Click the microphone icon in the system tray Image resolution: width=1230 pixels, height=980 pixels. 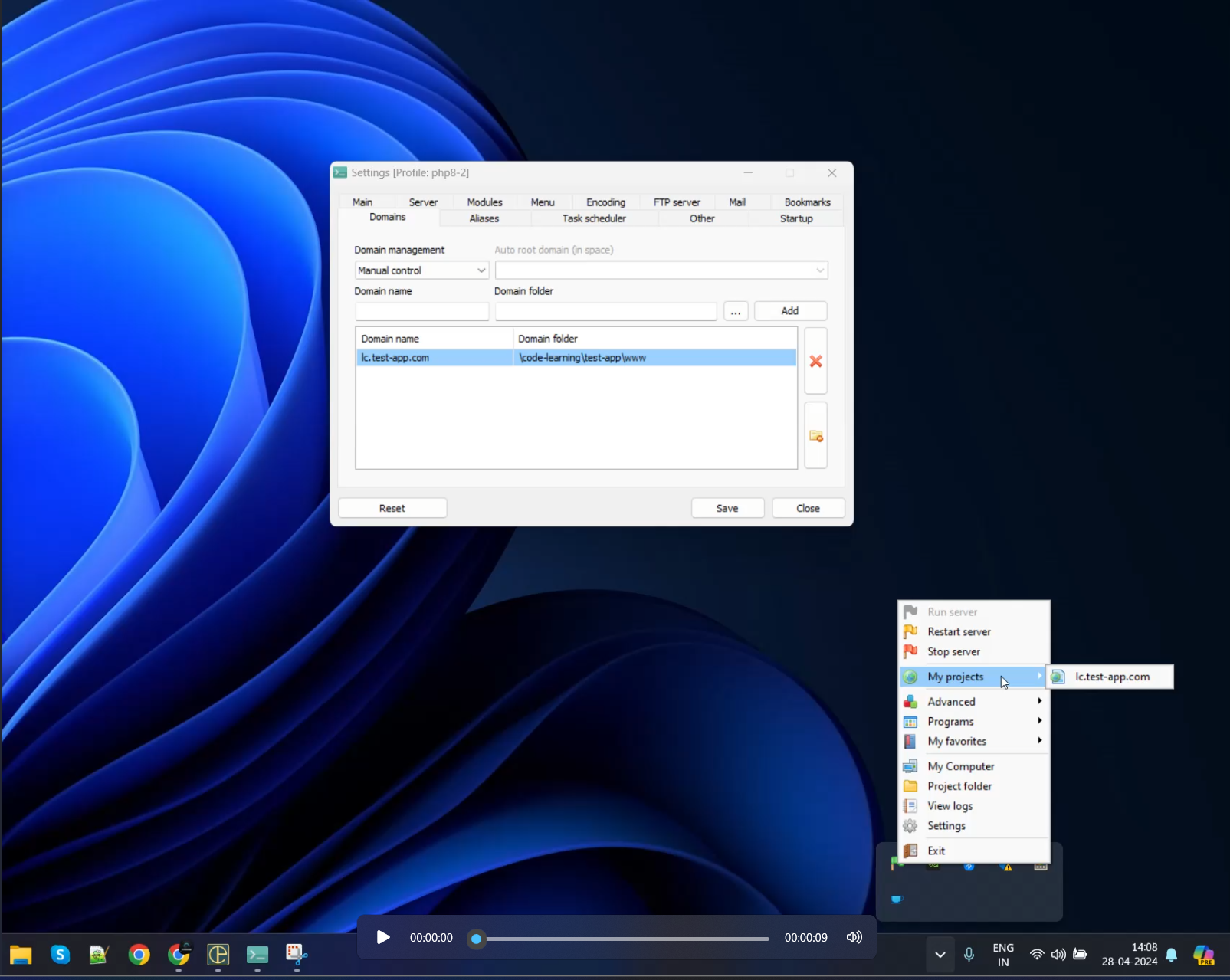pyautogui.click(x=969, y=955)
